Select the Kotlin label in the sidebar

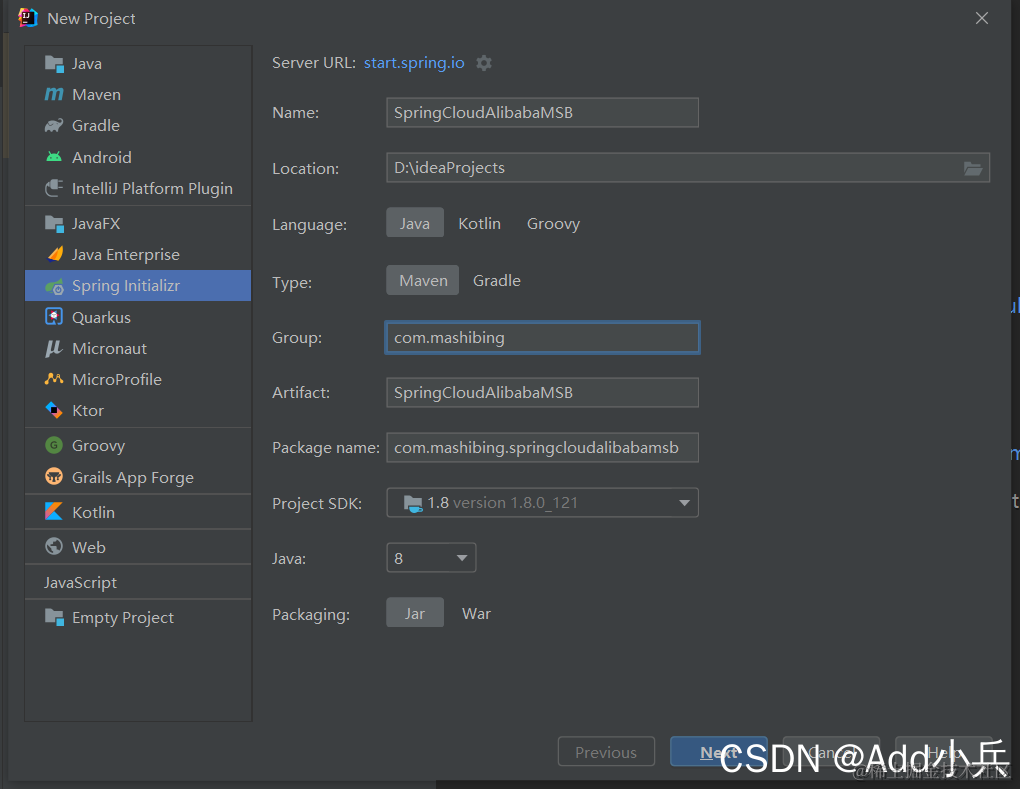point(94,512)
